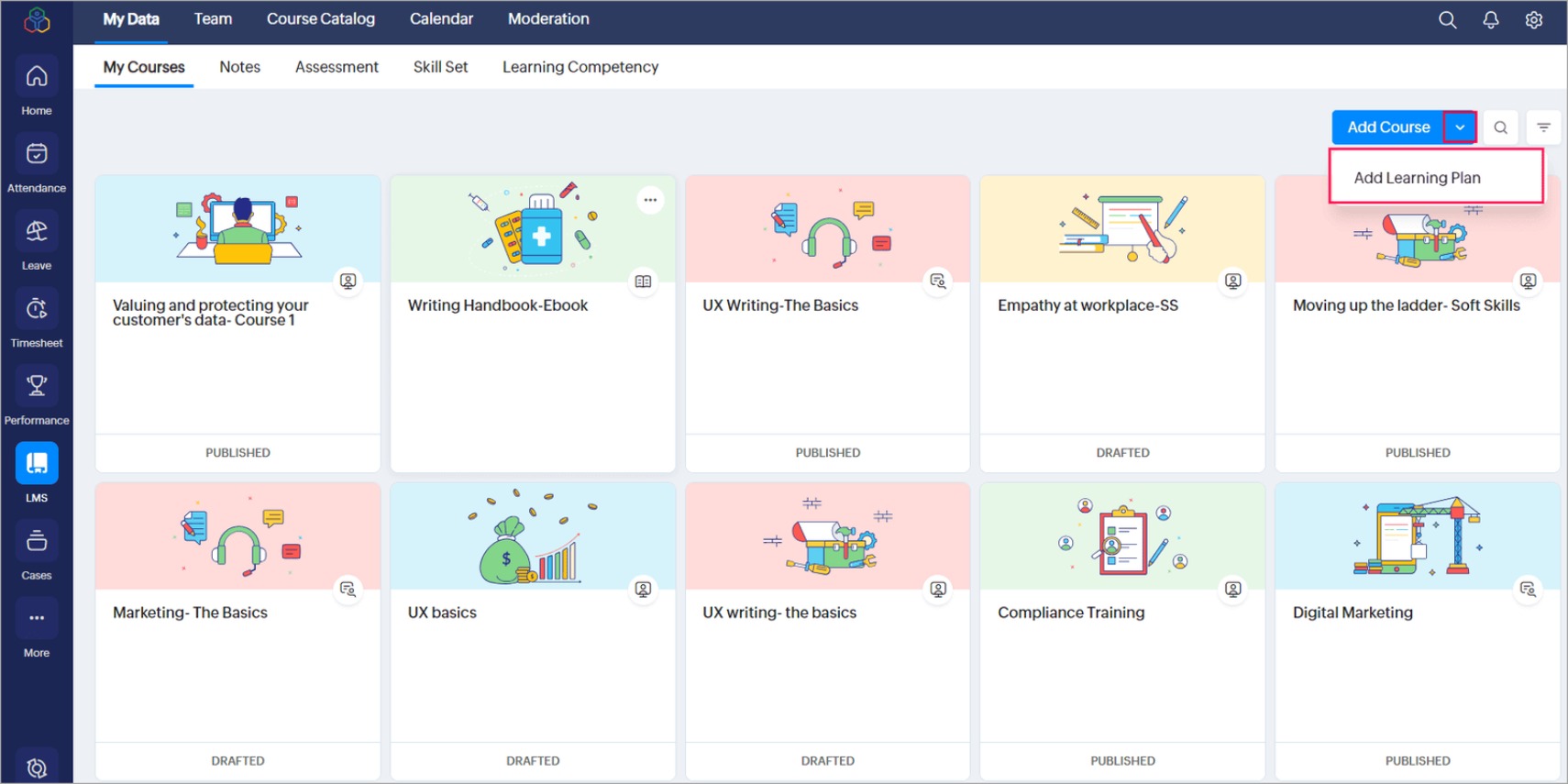Switch to the My Data tab
This screenshot has height=784, width=1568.
pos(131,19)
